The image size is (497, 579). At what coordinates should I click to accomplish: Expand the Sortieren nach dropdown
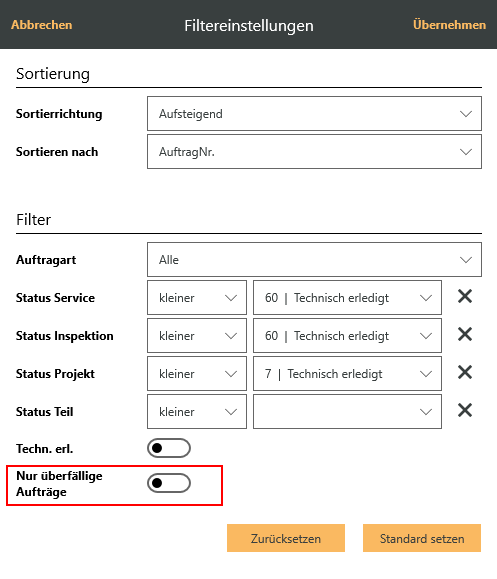pyautogui.click(x=314, y=152)
